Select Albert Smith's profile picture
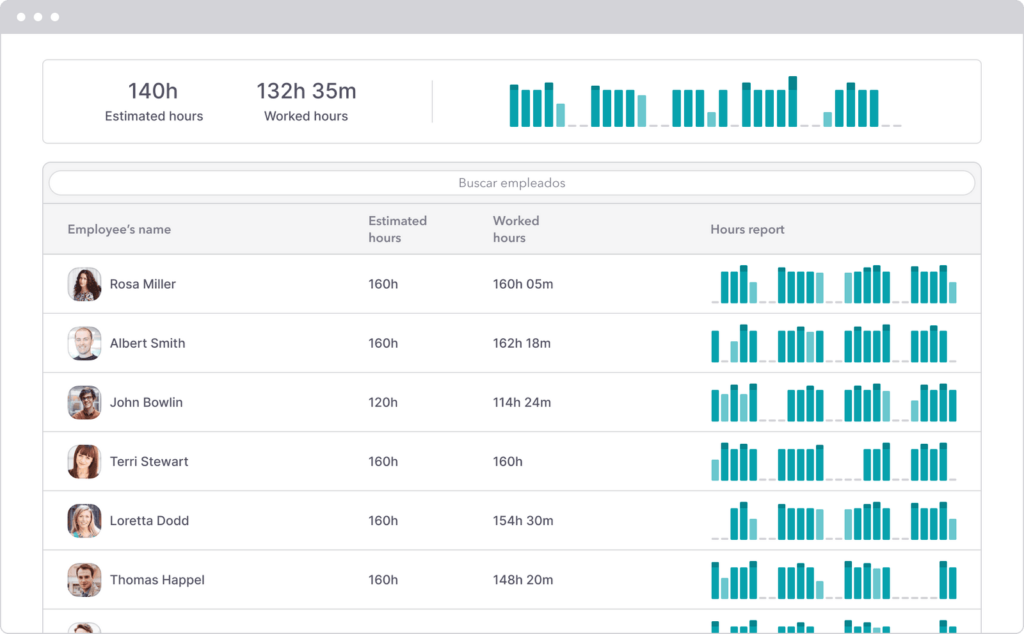Viewport: 1024px width, 634px height. (x=84, y=343)
